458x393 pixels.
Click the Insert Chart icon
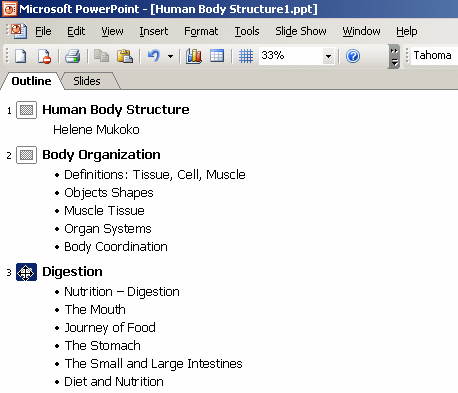[194, 56]
